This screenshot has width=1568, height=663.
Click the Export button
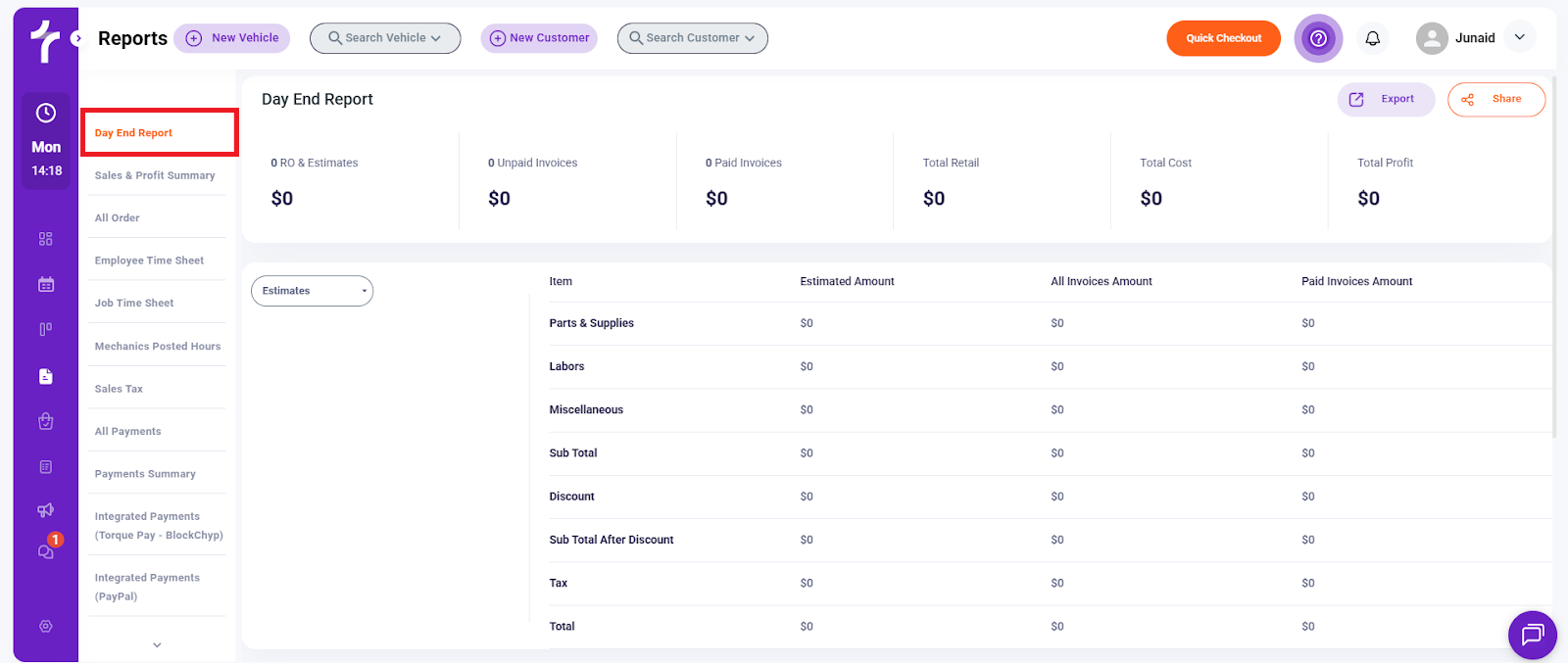coord(1386,99)
